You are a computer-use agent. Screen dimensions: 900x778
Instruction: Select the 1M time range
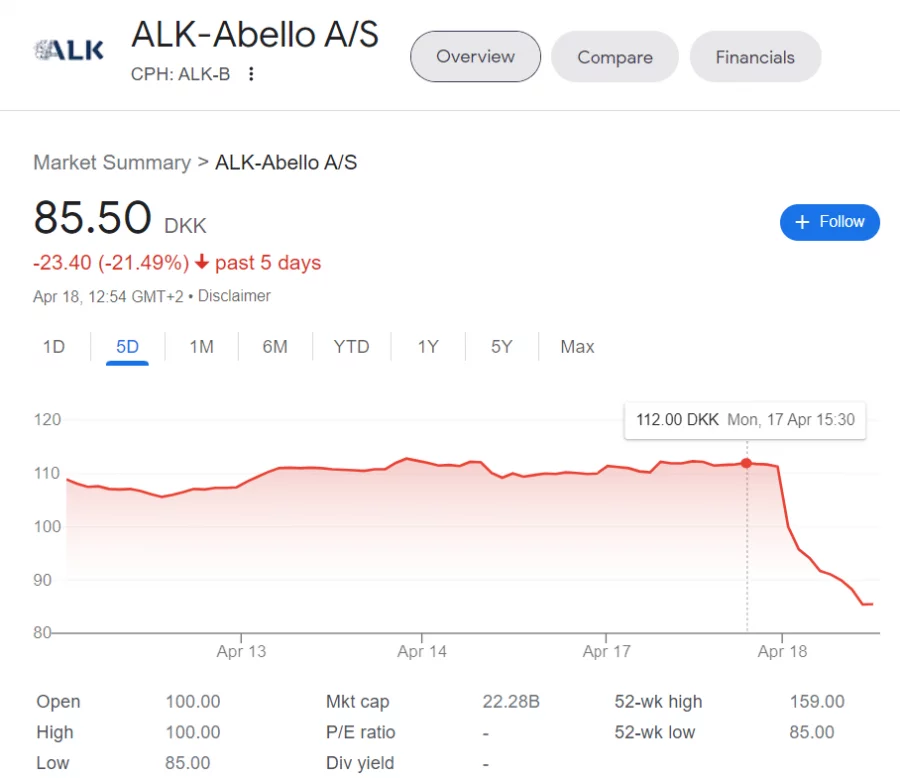200,347
